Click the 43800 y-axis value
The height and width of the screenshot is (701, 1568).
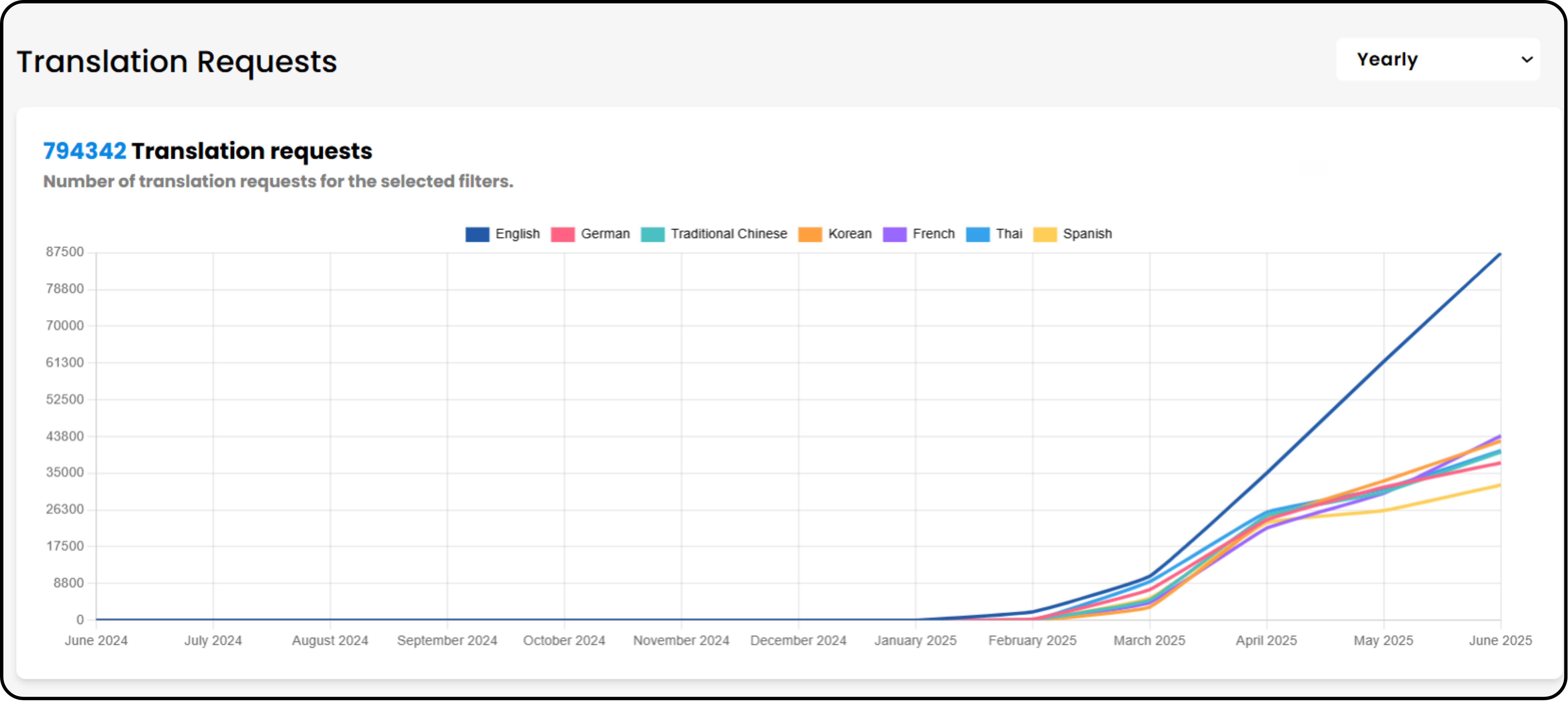tap(65, 436)
